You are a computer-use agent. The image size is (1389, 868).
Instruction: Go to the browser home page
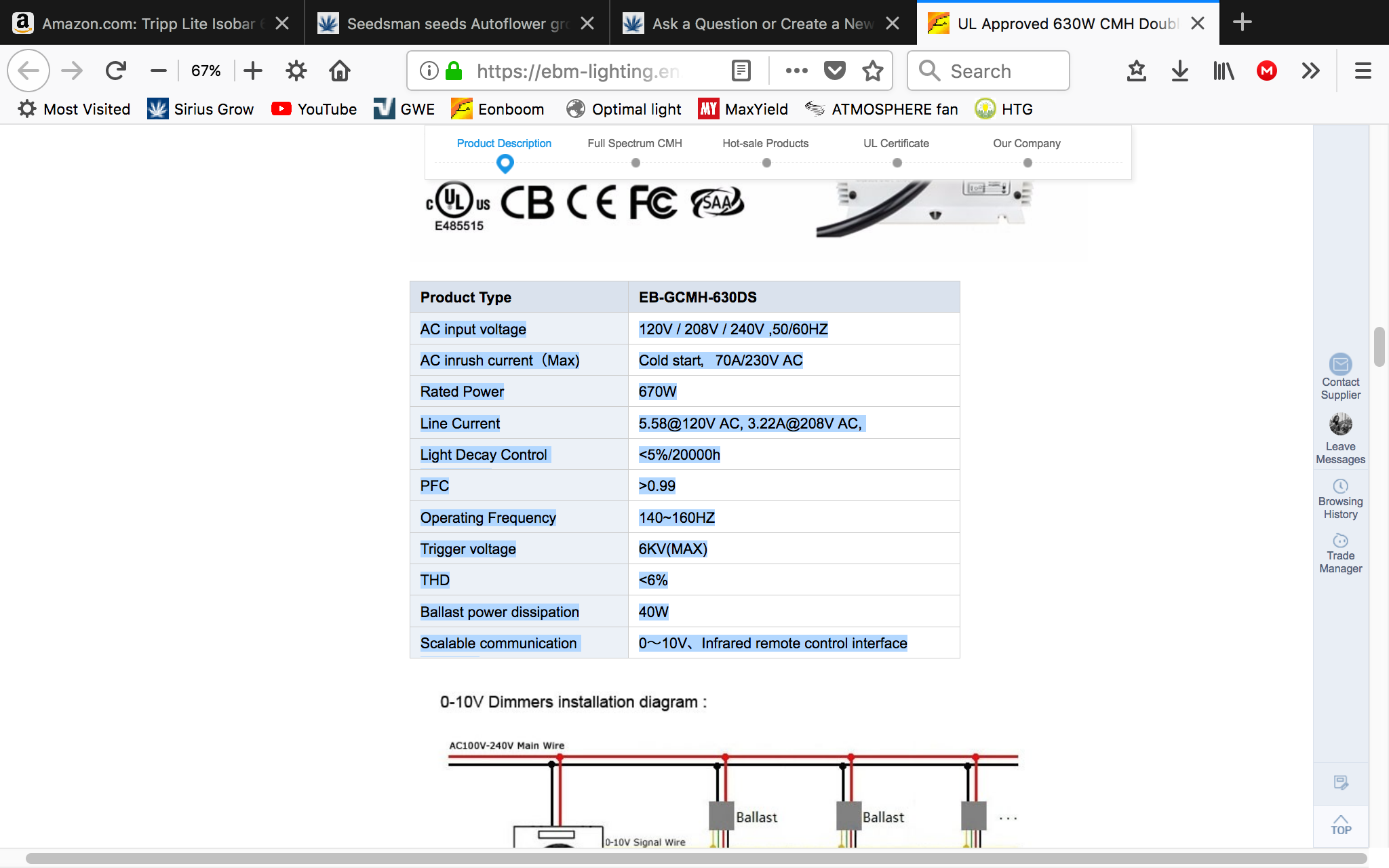click(x=339, y=71)
